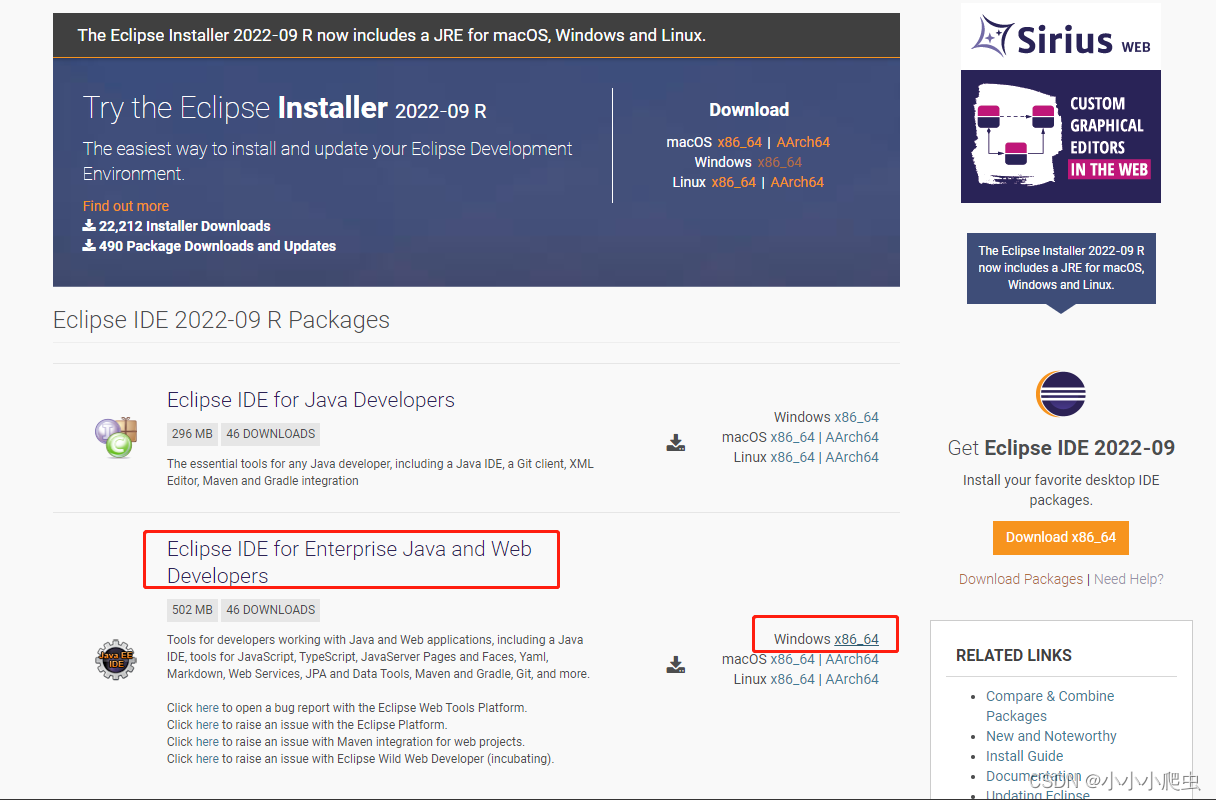Open Compare & Combine Packages link
The height and width of the screenshot is (800, 1216).
point(1050,706)
